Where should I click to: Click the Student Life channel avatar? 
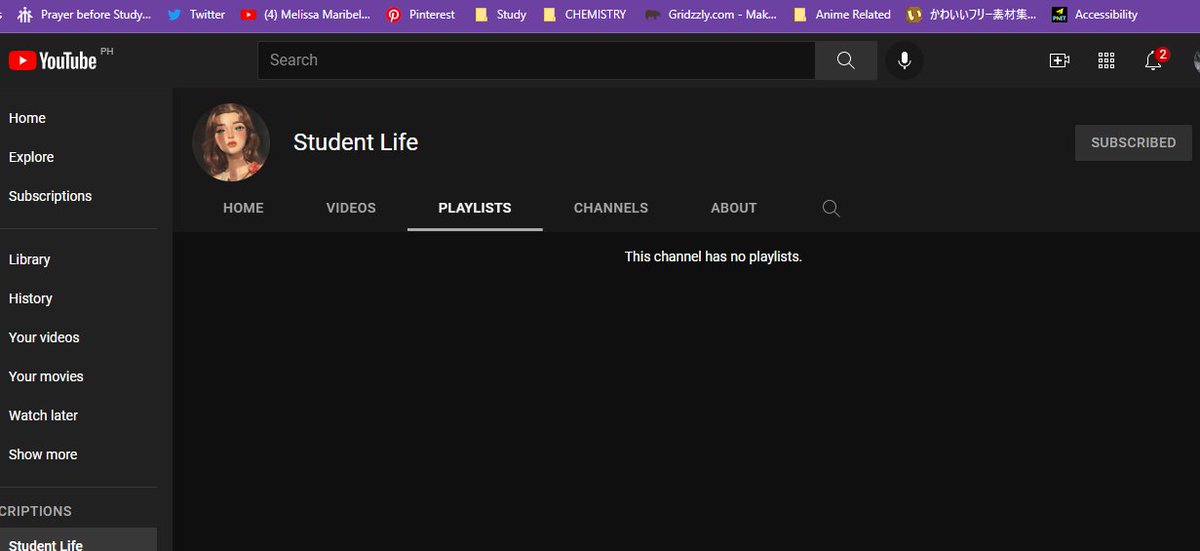(231, 142)
